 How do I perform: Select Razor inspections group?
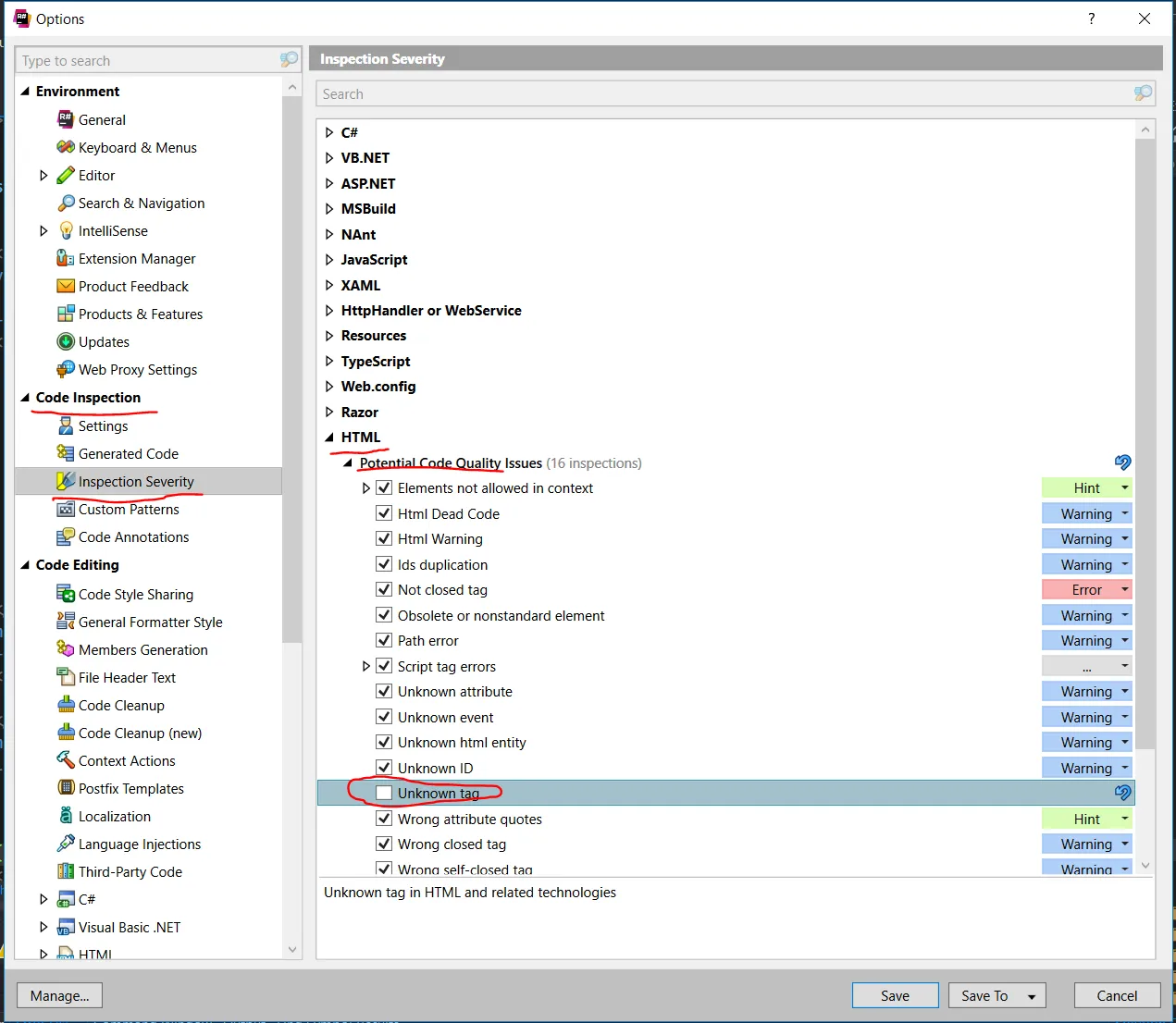click(360, 412)
